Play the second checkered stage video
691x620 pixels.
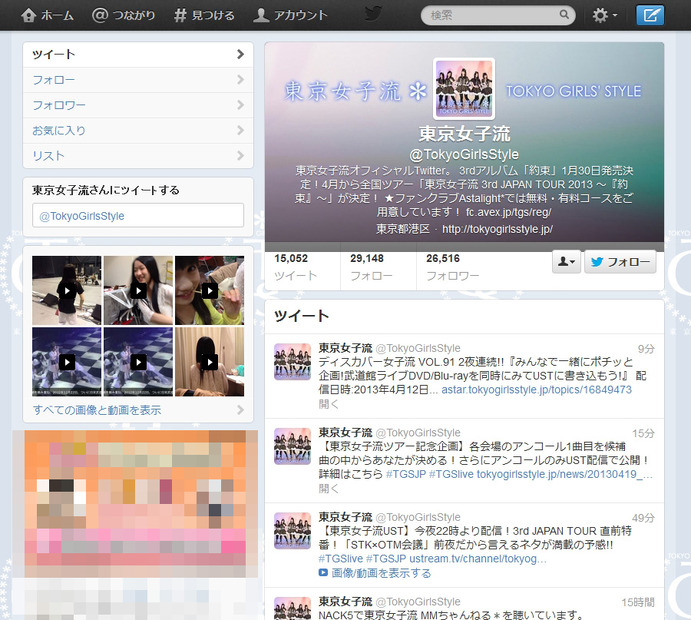pyautogui.click(x=138, y=362)
